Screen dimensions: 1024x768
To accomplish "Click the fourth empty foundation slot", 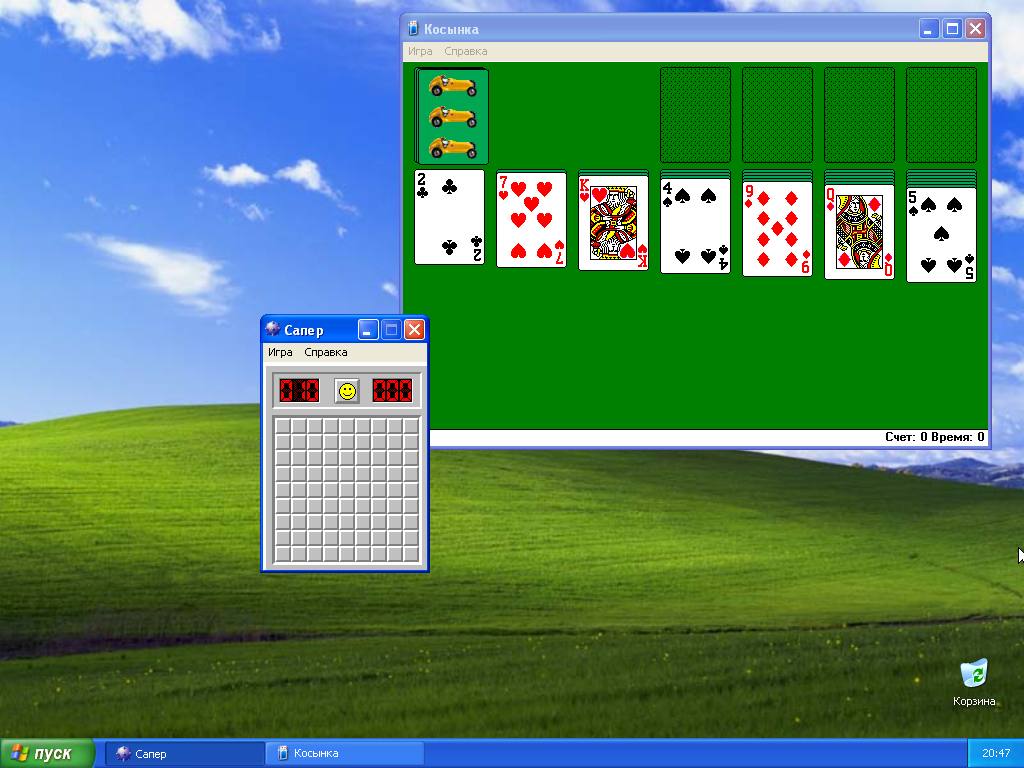I will [x=941, y=115].
